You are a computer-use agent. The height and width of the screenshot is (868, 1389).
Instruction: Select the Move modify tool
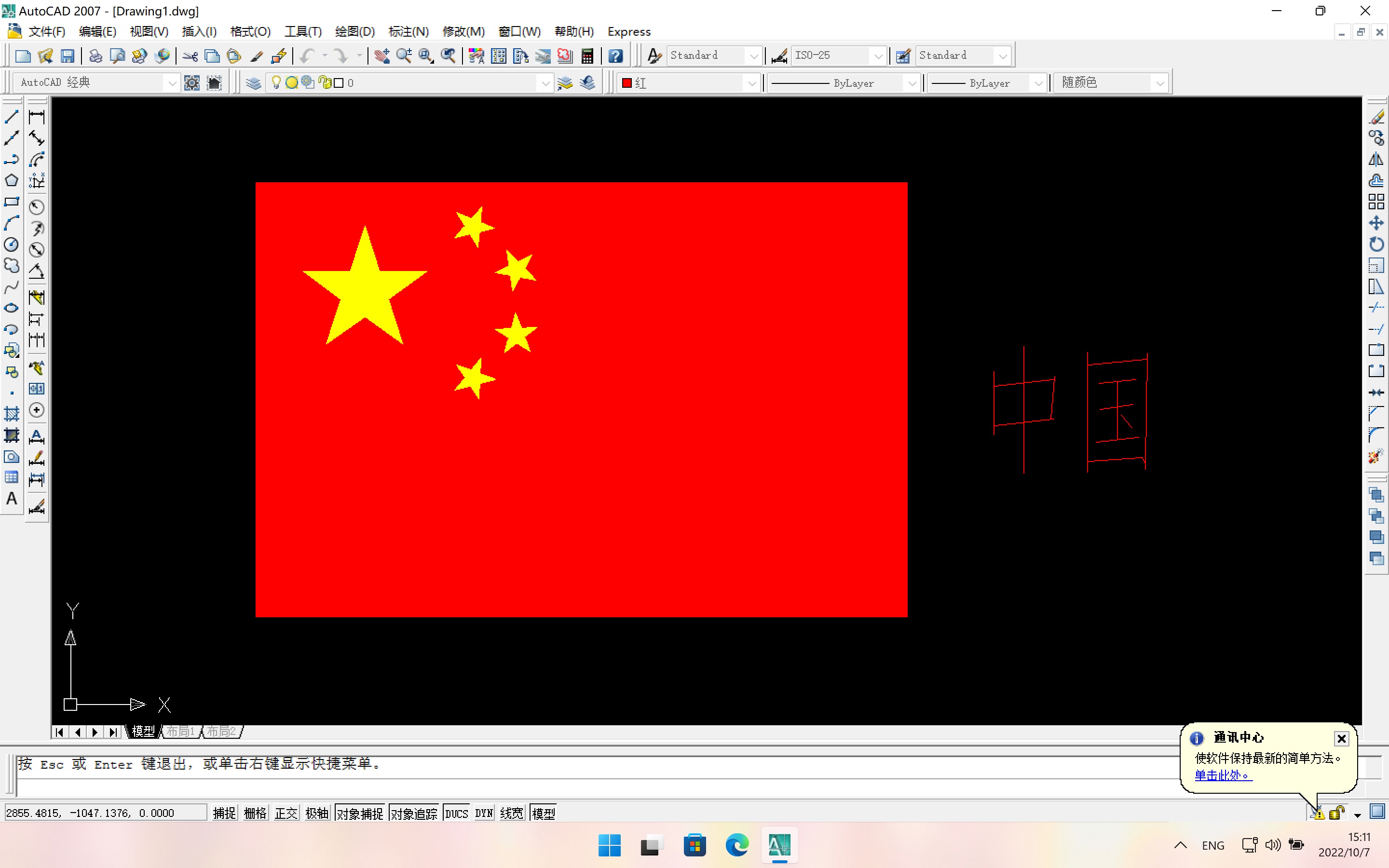1376,223
